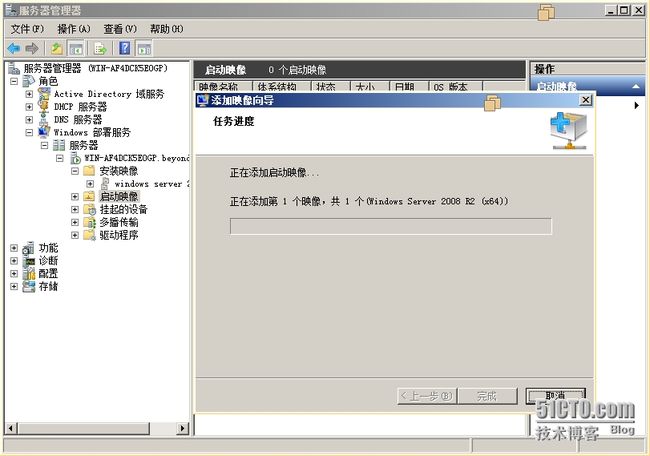The width and height of the screenshot is (650, 456).
Task: Sort by the 映像名称 column header
Action: pyautogui.click(x=223, y=87)
